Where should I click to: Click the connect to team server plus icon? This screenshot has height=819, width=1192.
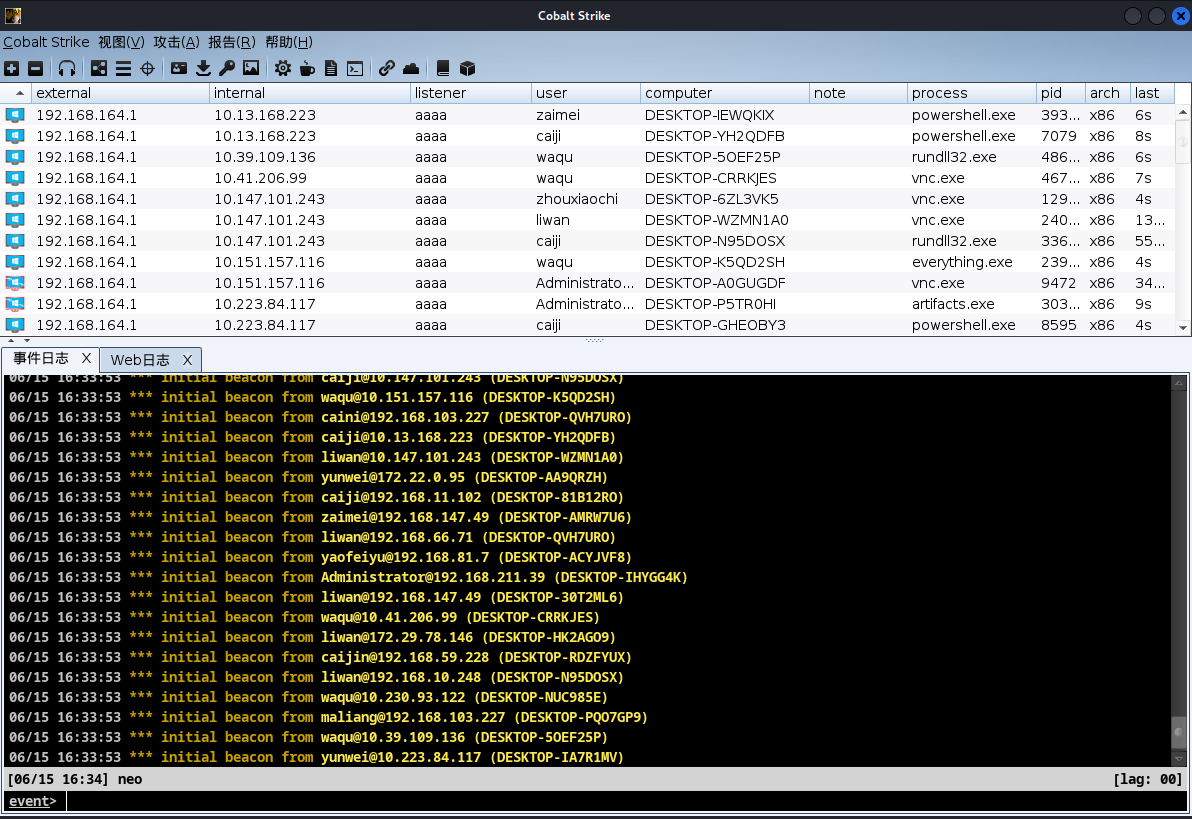(11, 68)
